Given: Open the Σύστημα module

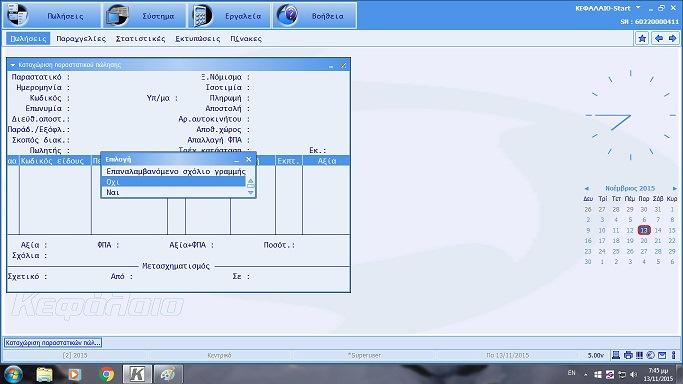Looking at the screenshot, I should [x=144, y=16].
